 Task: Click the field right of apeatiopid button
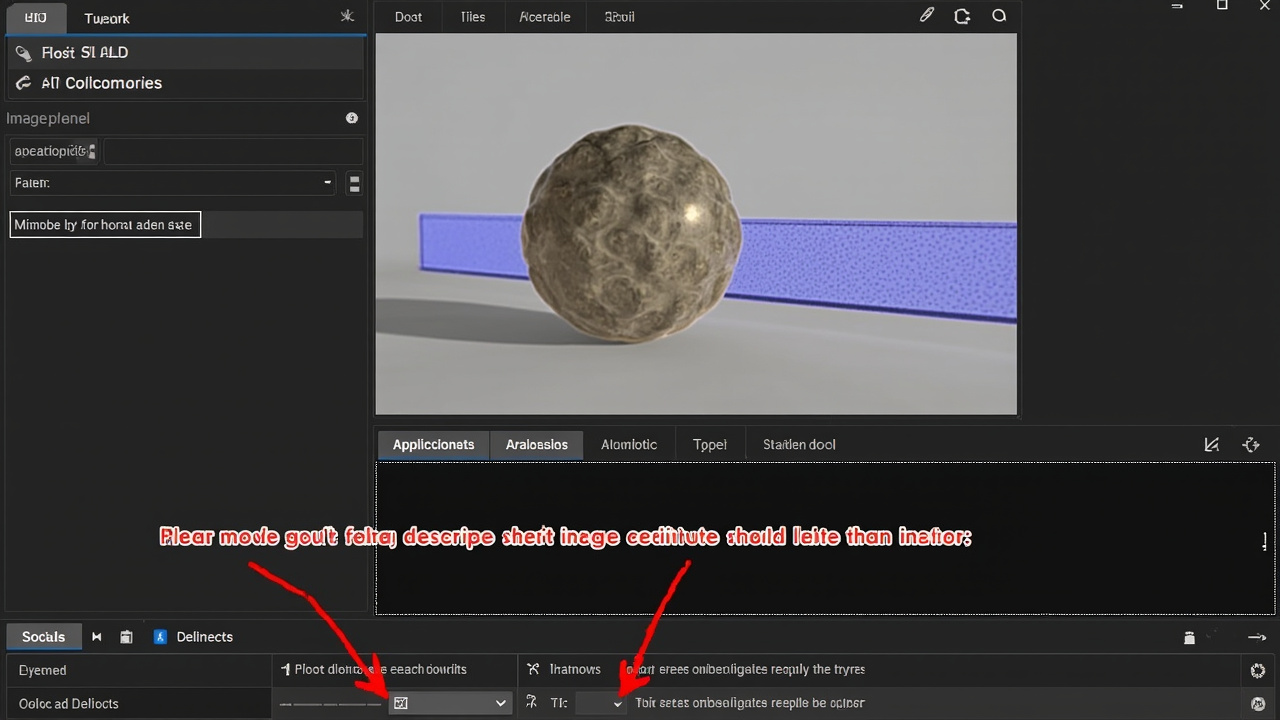click(x=233, y=151)
